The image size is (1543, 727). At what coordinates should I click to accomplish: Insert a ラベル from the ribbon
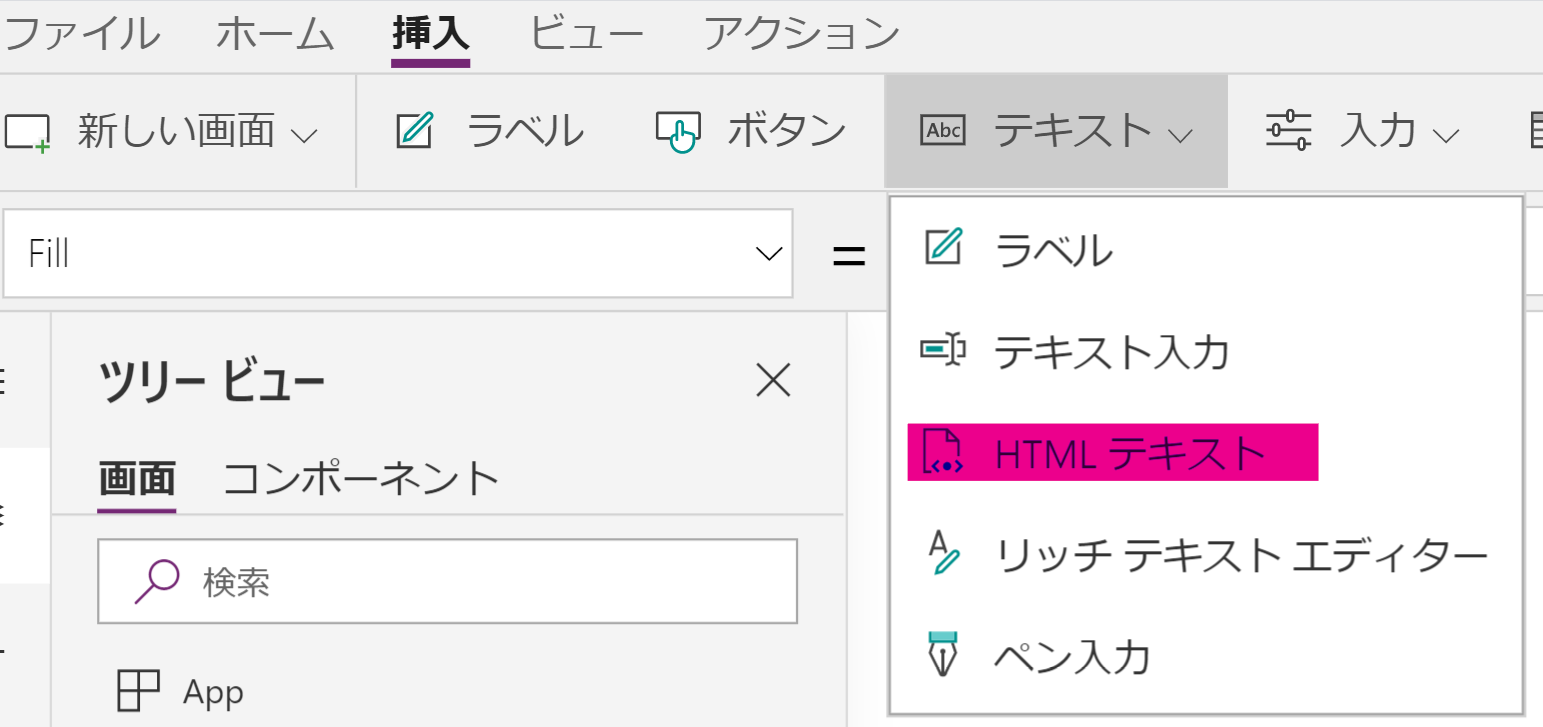point(490,131)
